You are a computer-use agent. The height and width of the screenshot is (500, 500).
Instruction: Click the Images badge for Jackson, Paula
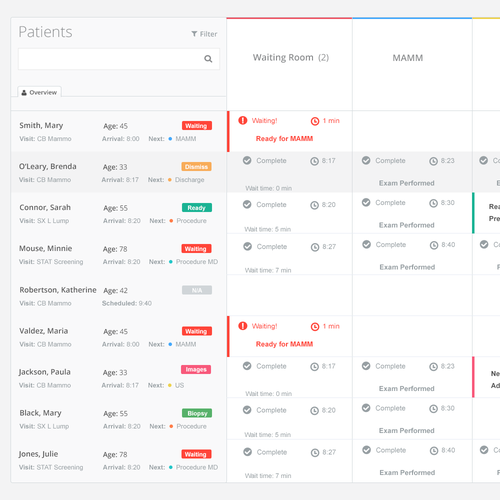[x=196, y=369]
